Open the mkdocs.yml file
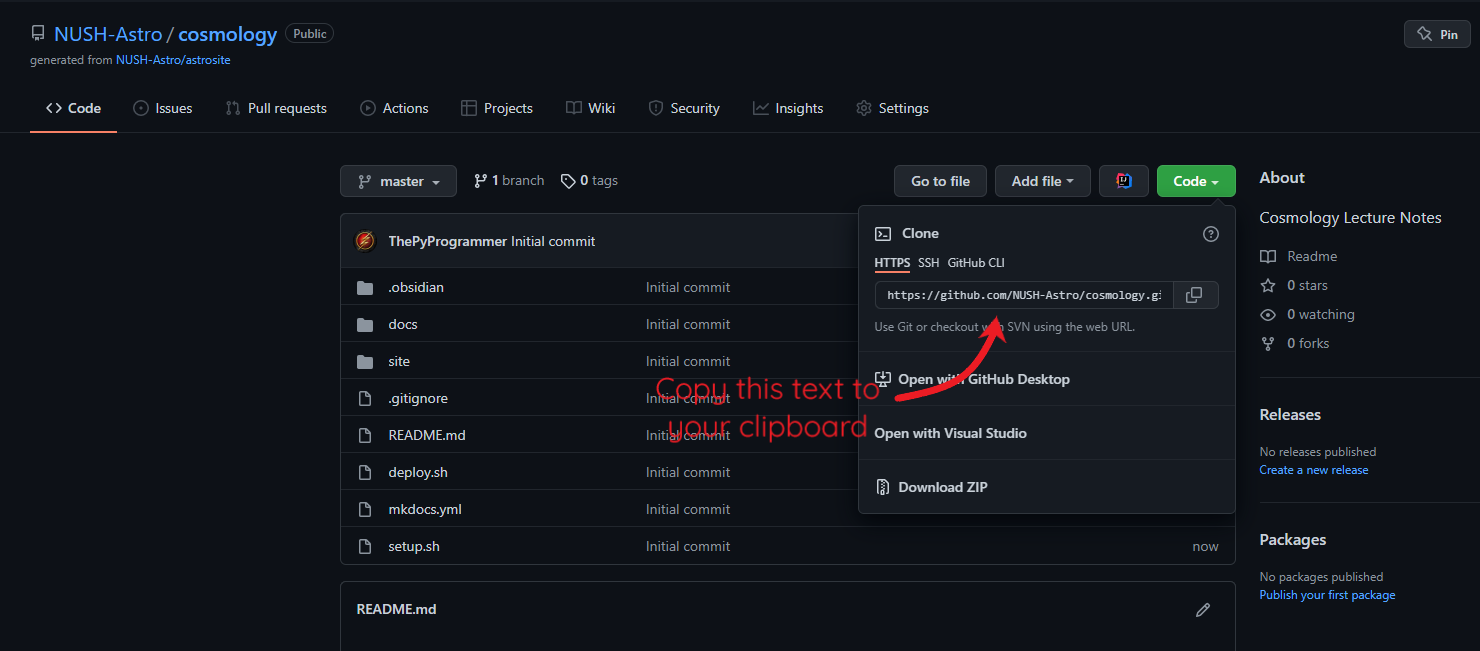 [x=425, y=509]
